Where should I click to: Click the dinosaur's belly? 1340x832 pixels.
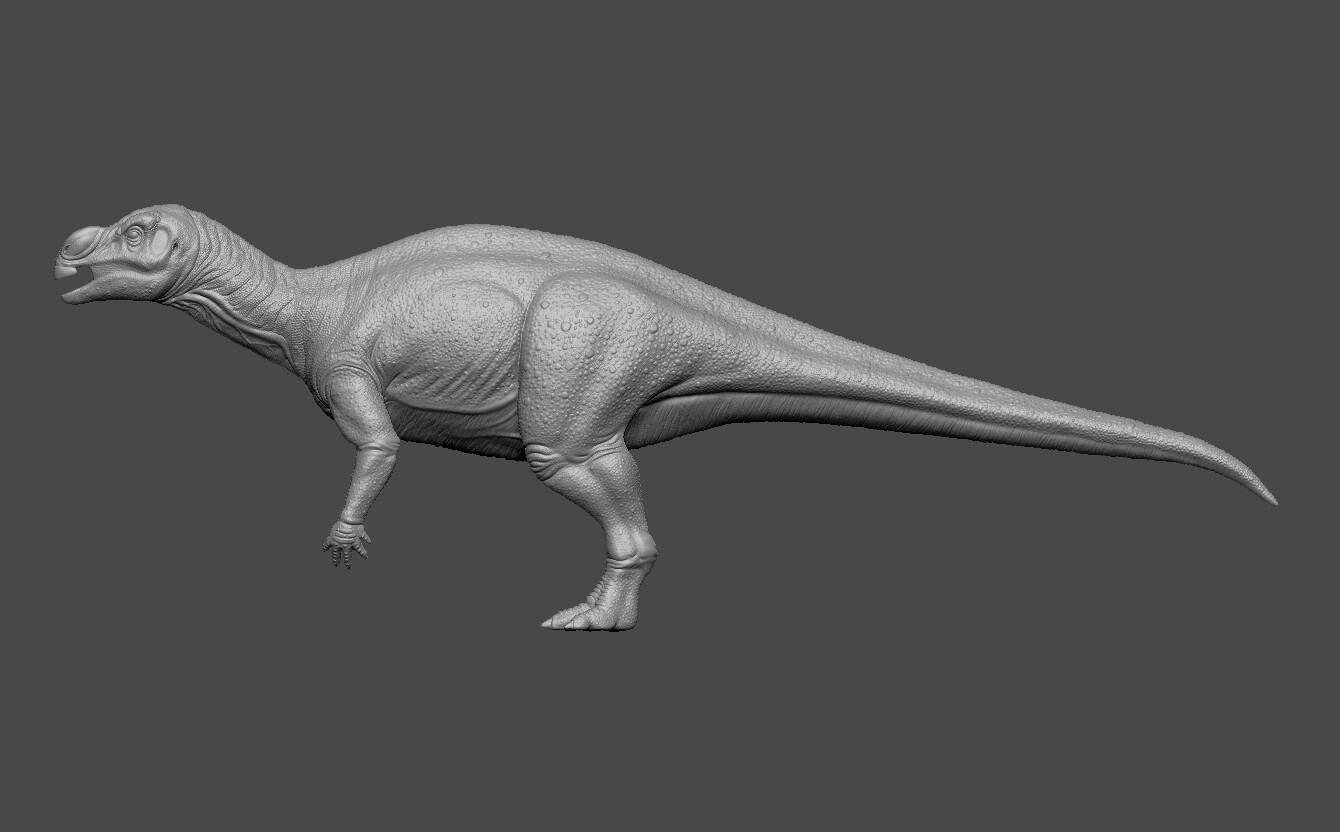[x=460, y=400]
